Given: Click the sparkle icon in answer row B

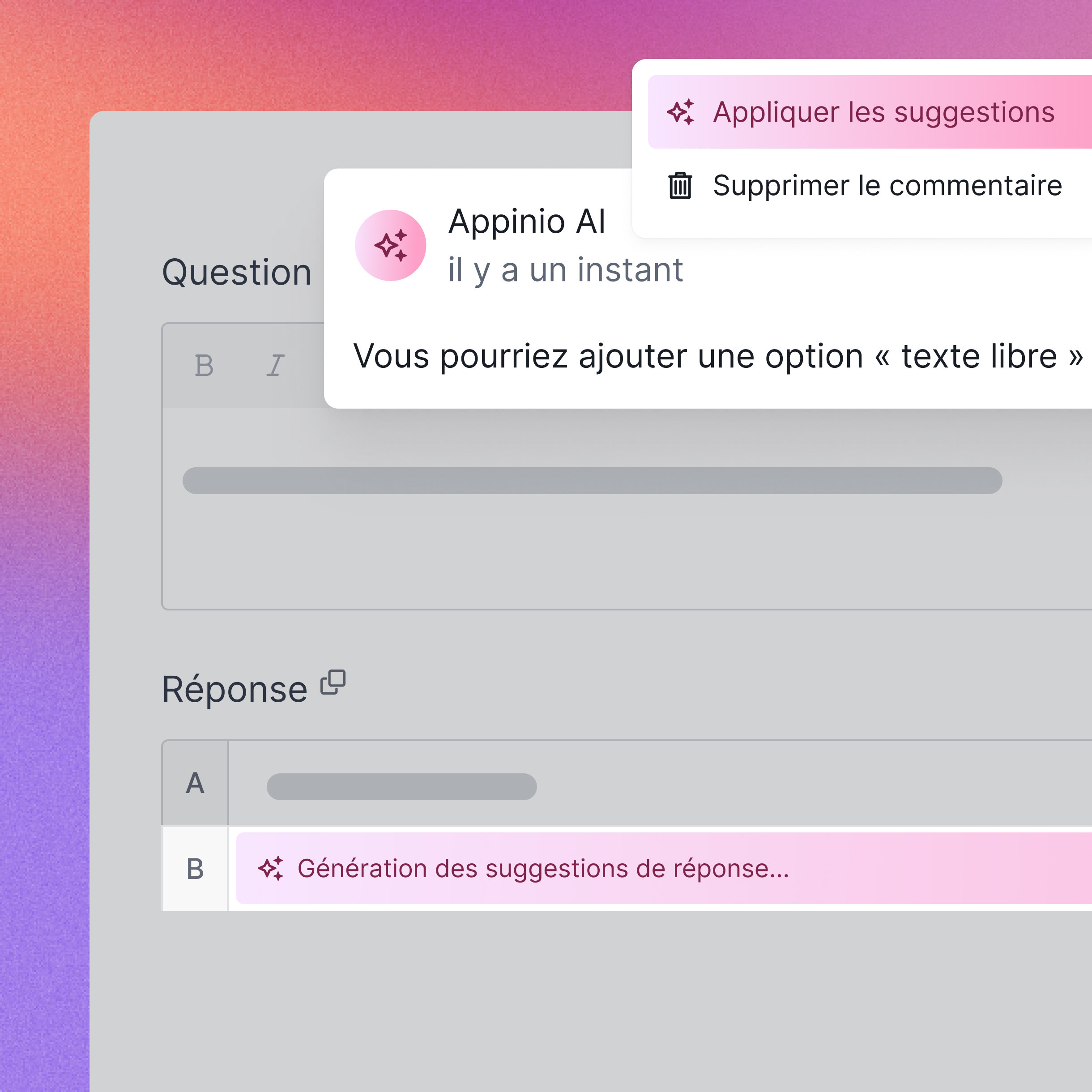Looking at the screenshot, I should 271,869.
